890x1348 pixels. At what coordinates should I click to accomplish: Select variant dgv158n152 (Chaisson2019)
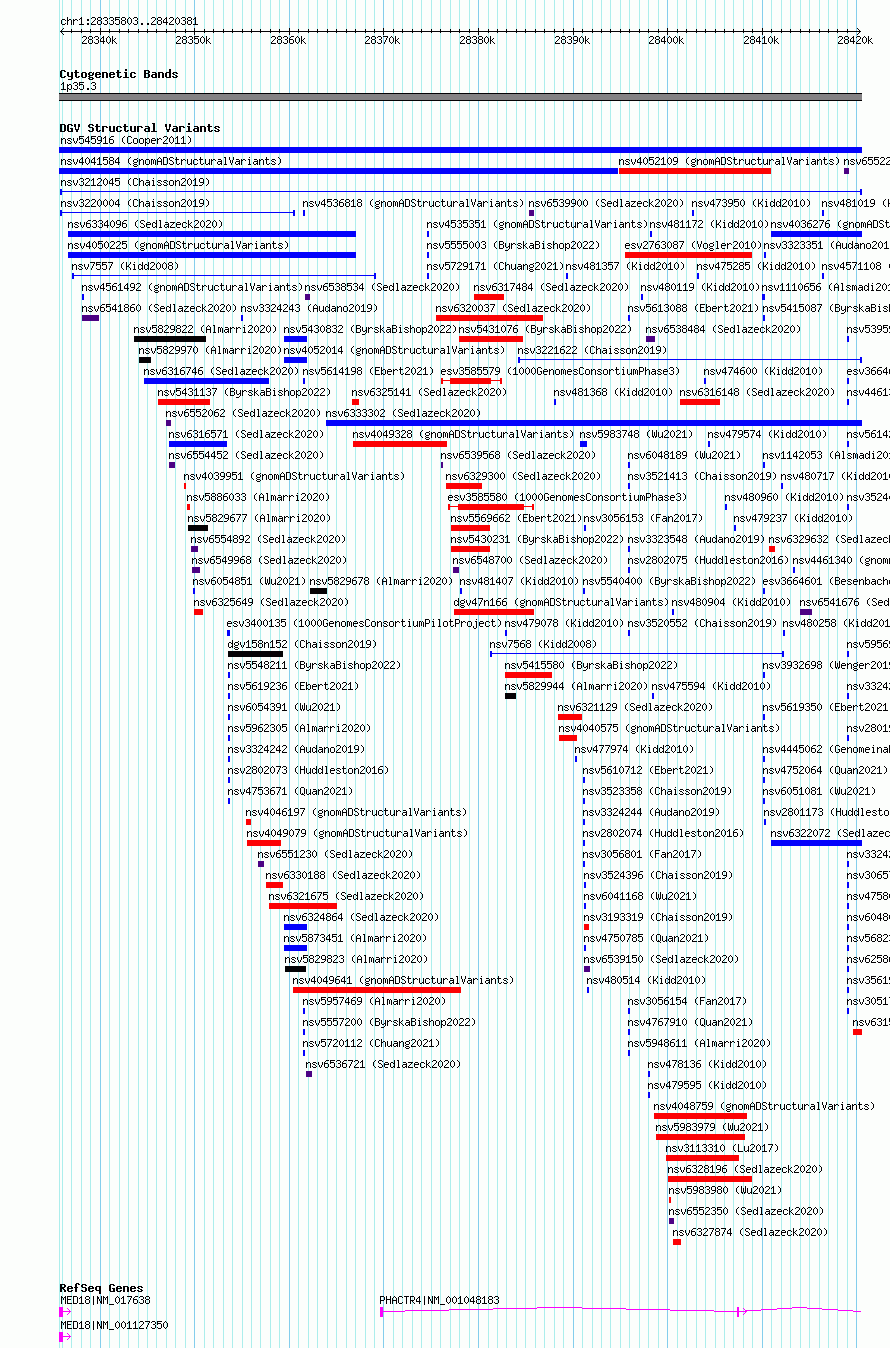[302, 644]
